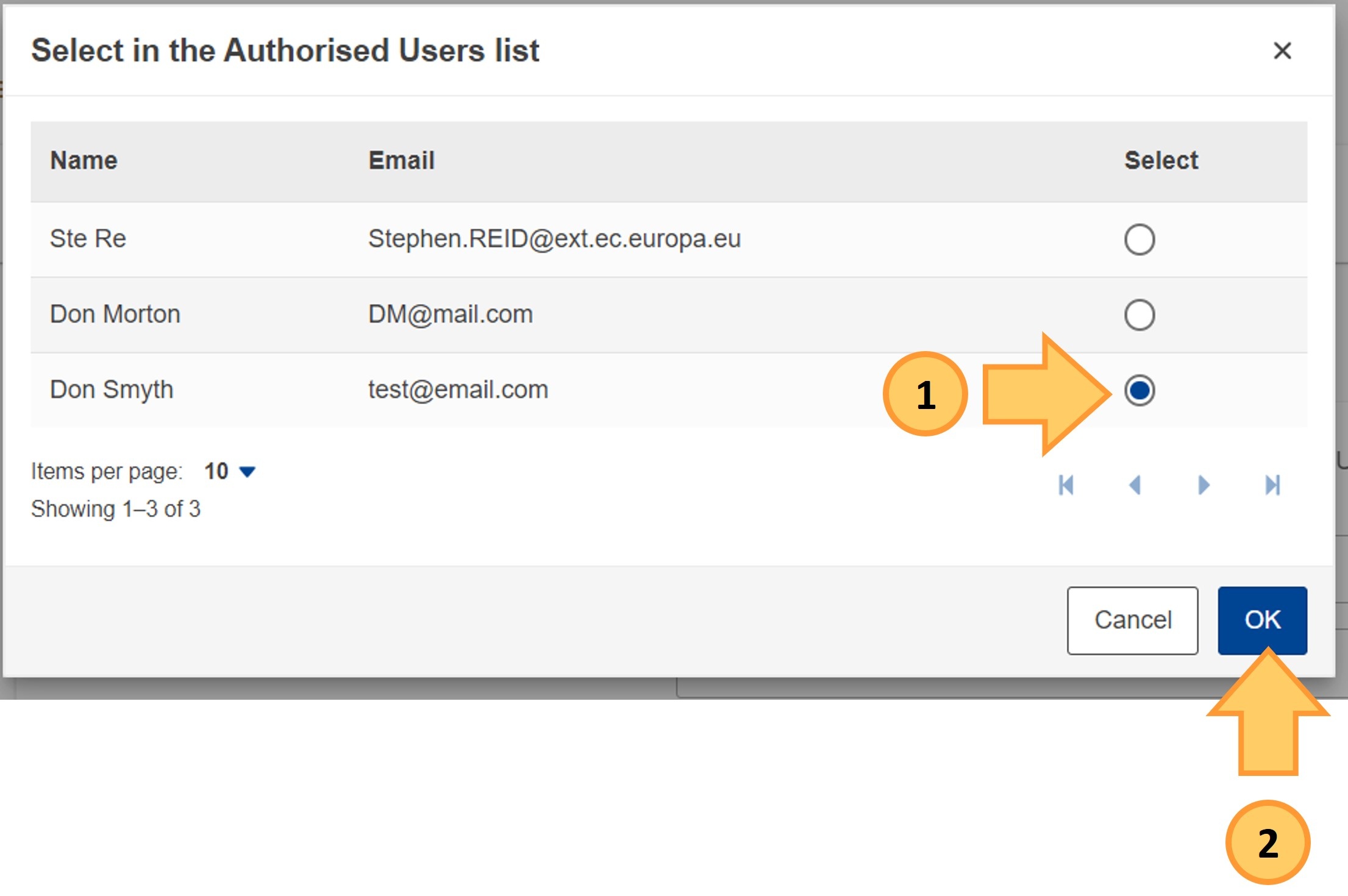Go to the previous page of results
1348x896 pixels.
pyautogui.click(x=1135, y=485)
